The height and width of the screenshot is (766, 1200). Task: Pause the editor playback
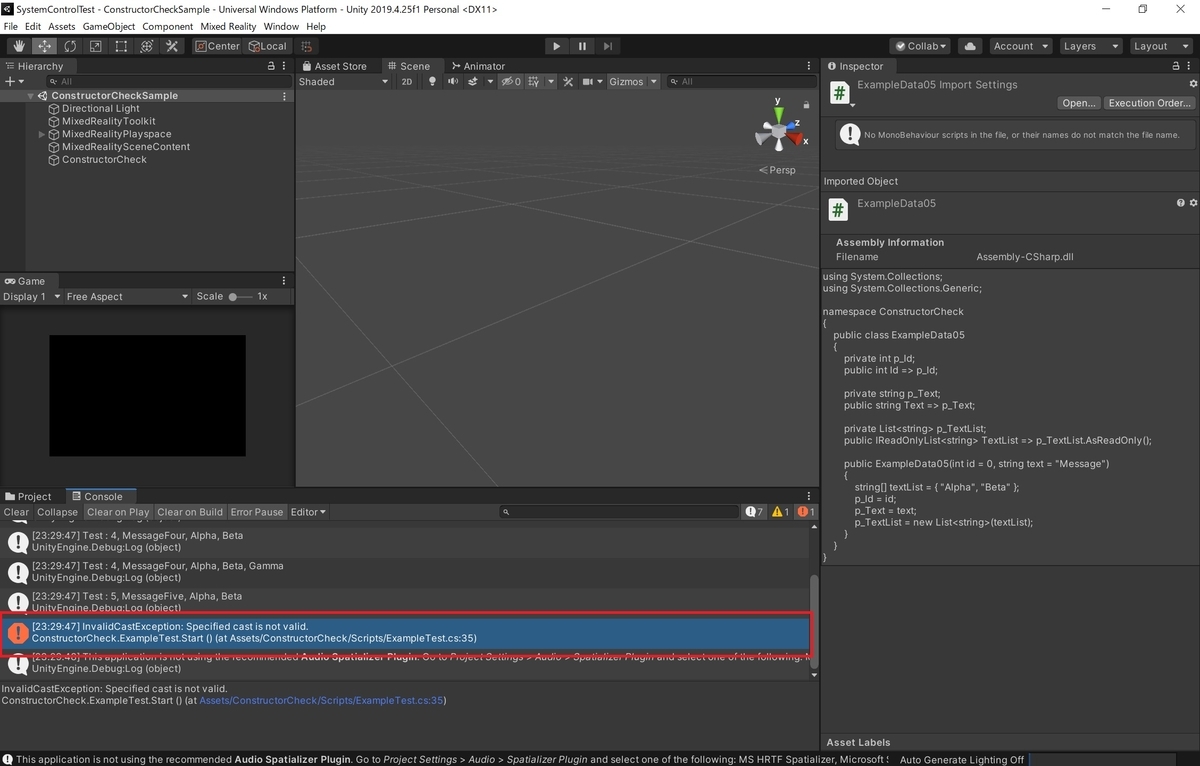click(x=582, y=46)
